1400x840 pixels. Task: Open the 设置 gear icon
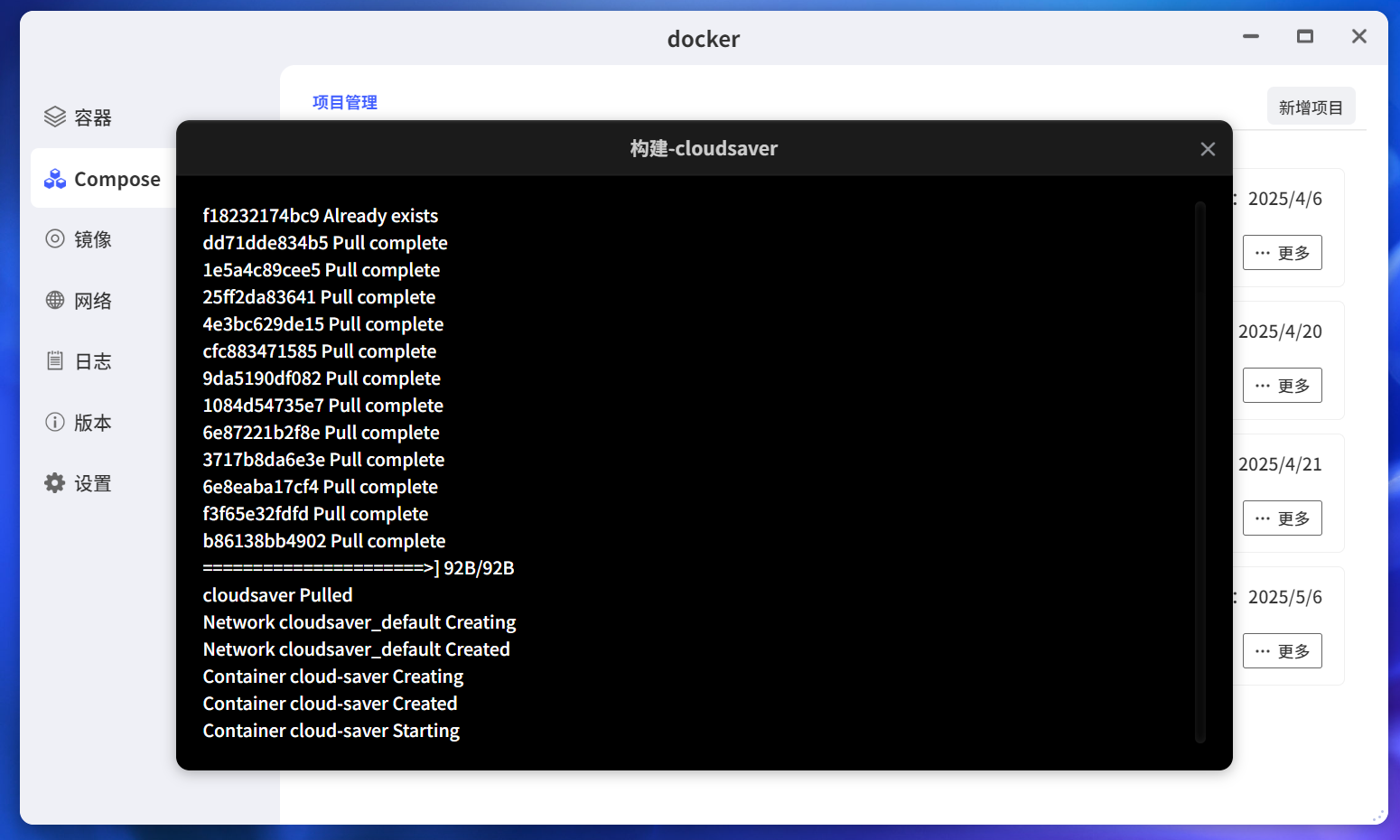[x=55, y=482]
